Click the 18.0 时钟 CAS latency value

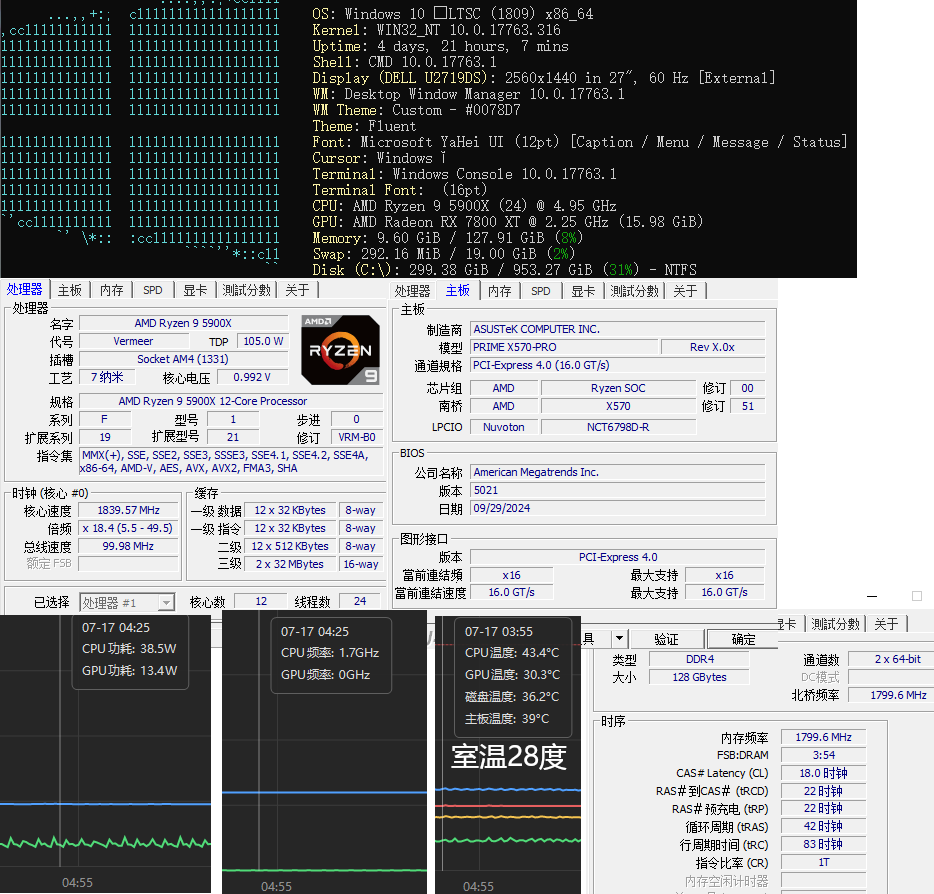(823, 772)
